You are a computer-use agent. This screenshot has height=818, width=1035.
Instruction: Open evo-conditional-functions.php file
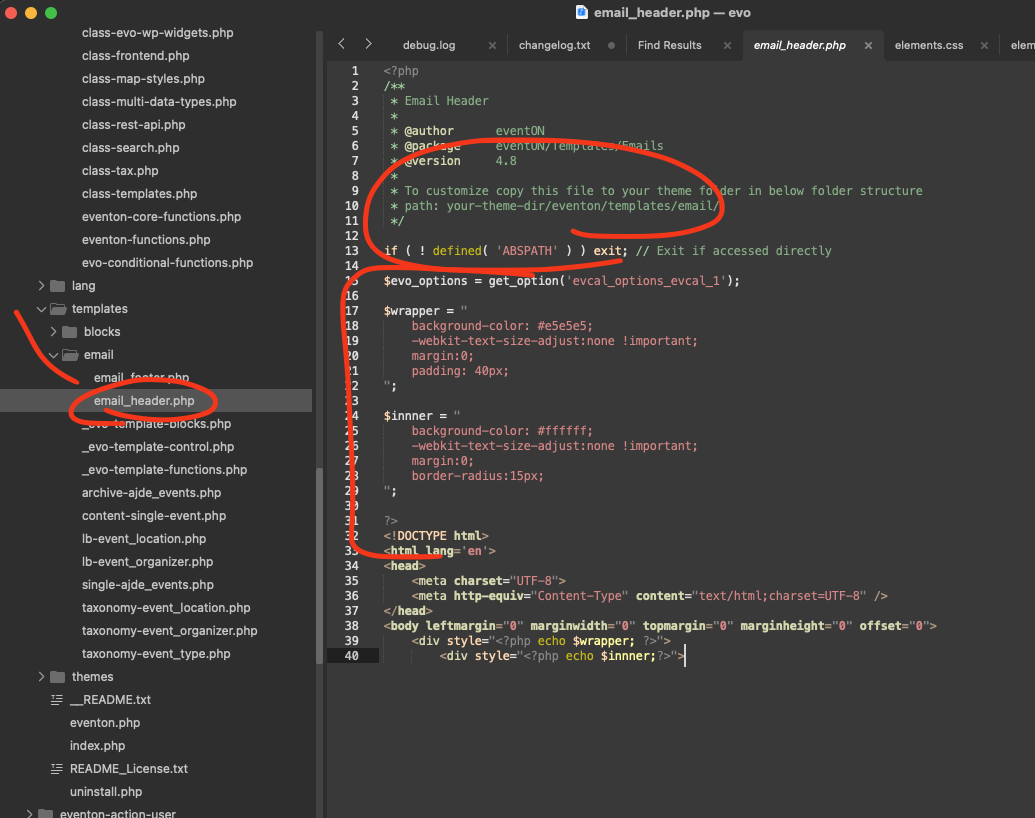(167, 263)
